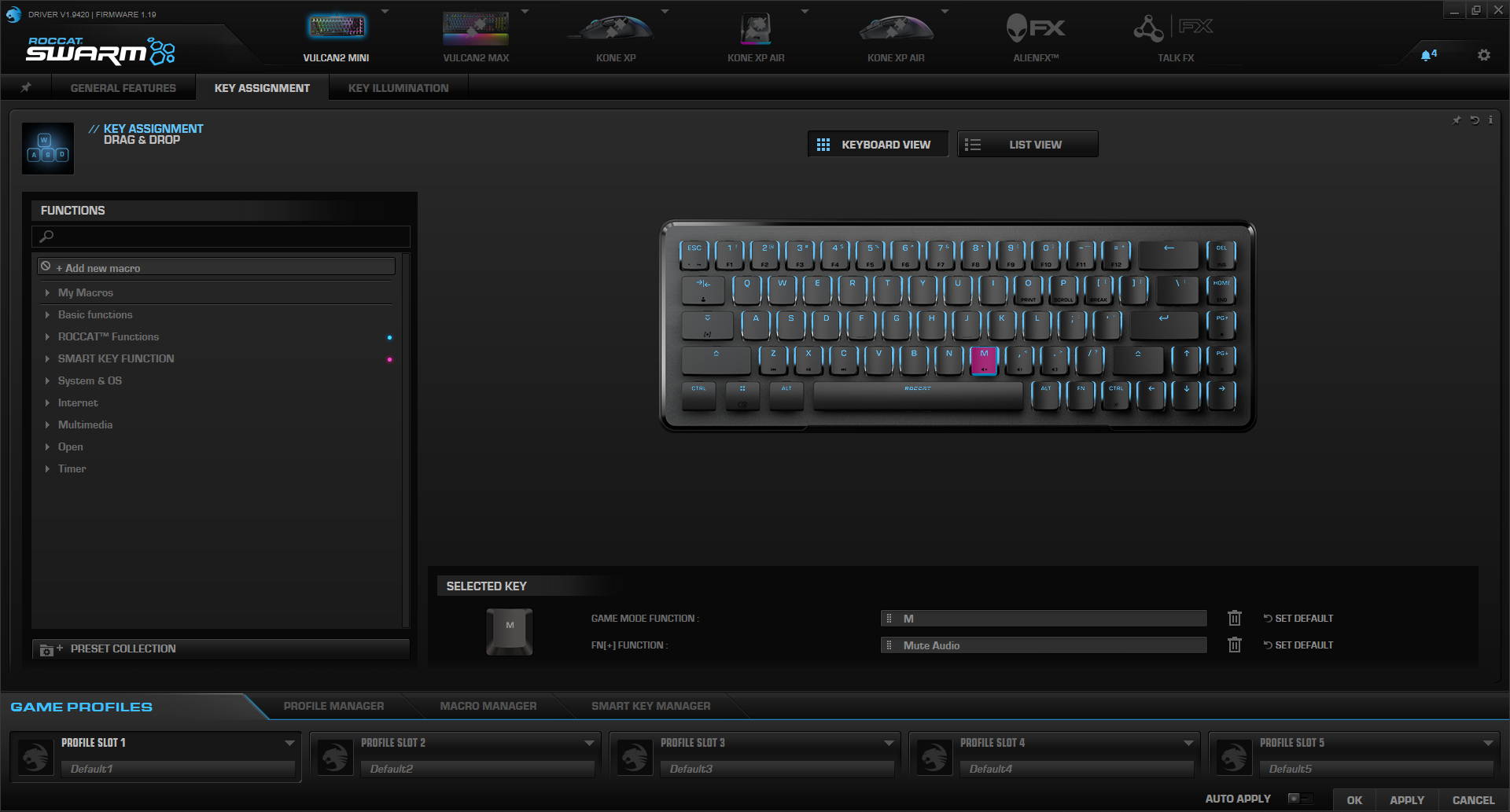Click the pin icon in the tab bar
Screen dimensions: 1510x812
point(26,87)
